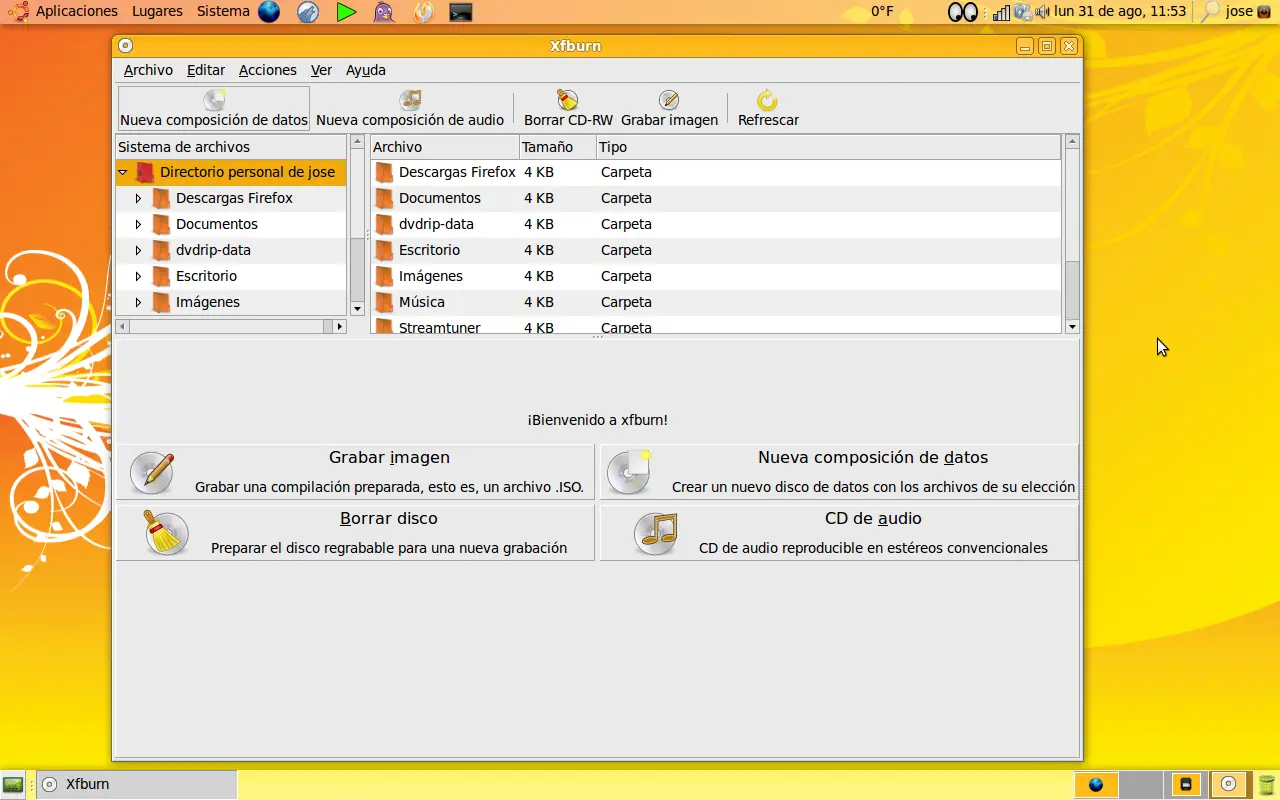This screenshot has height=800, width=1280.
Task: Select Directorio personal de jose in tree
Action: click(x=231, y=172)
